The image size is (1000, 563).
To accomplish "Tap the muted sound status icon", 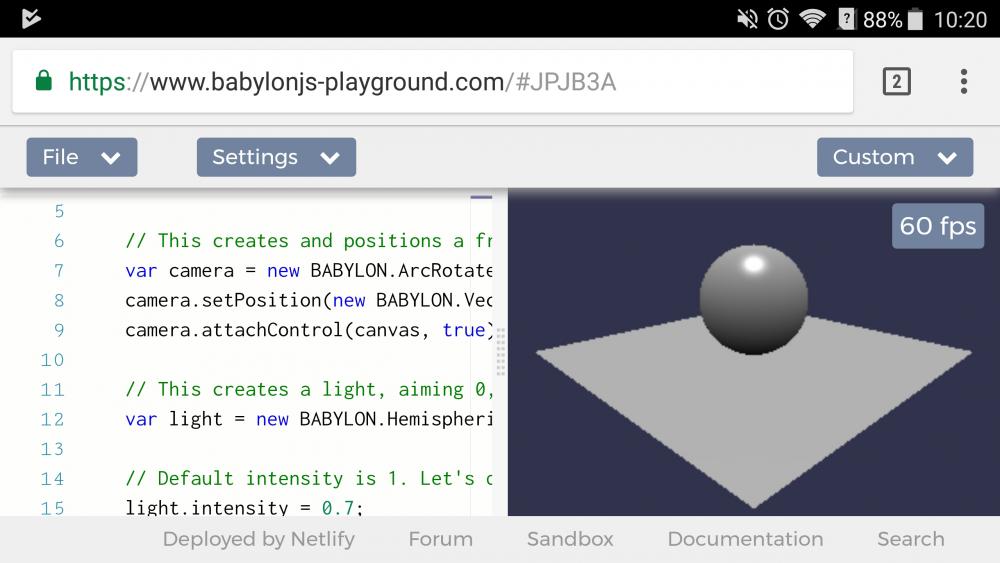I will (747, 19).
